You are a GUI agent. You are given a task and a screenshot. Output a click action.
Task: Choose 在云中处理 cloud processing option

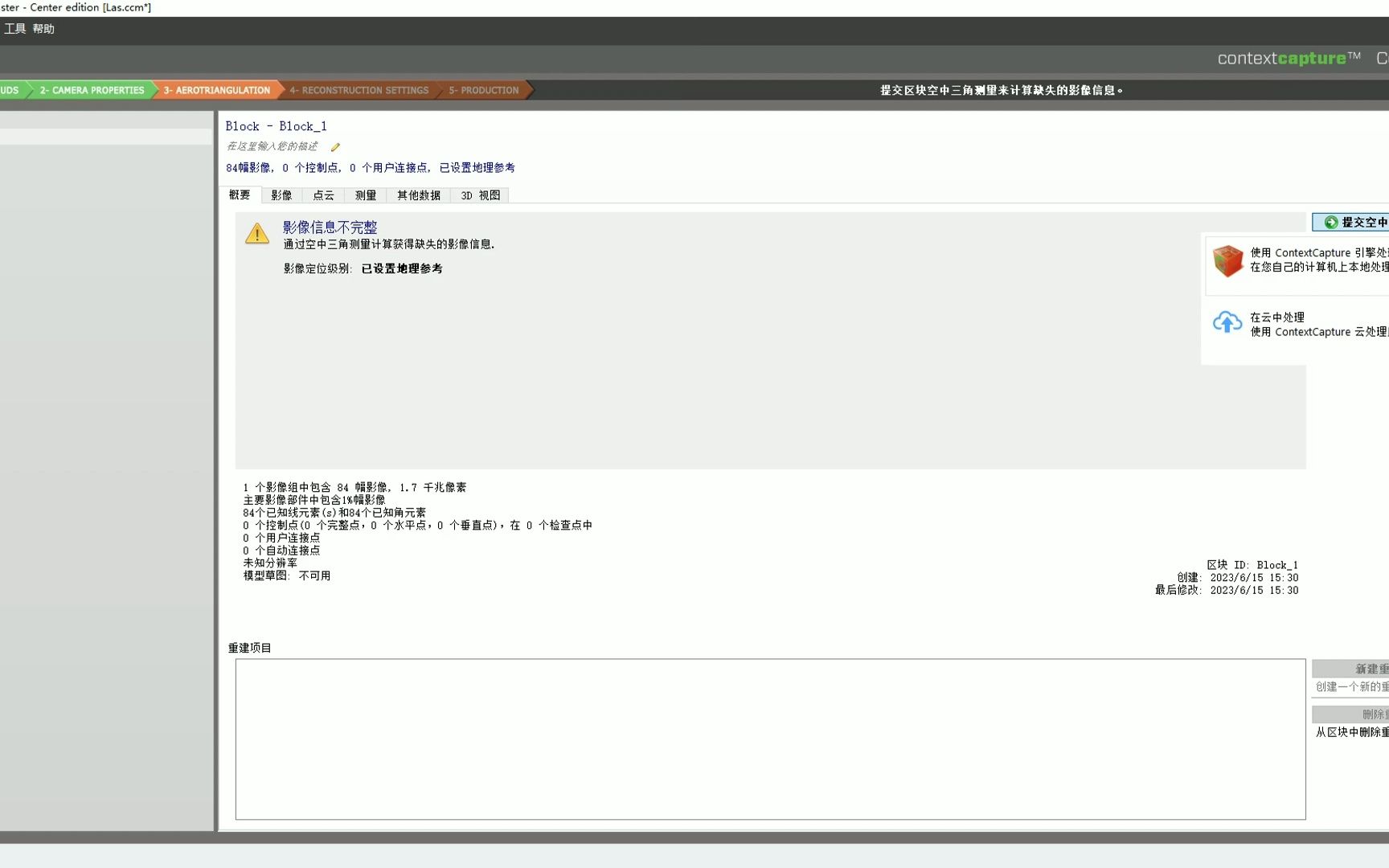1297,325
